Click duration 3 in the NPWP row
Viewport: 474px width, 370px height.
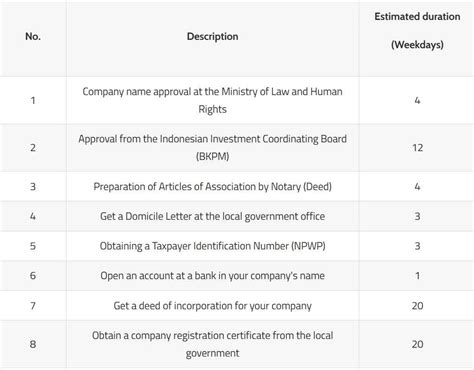click(417, 246)
